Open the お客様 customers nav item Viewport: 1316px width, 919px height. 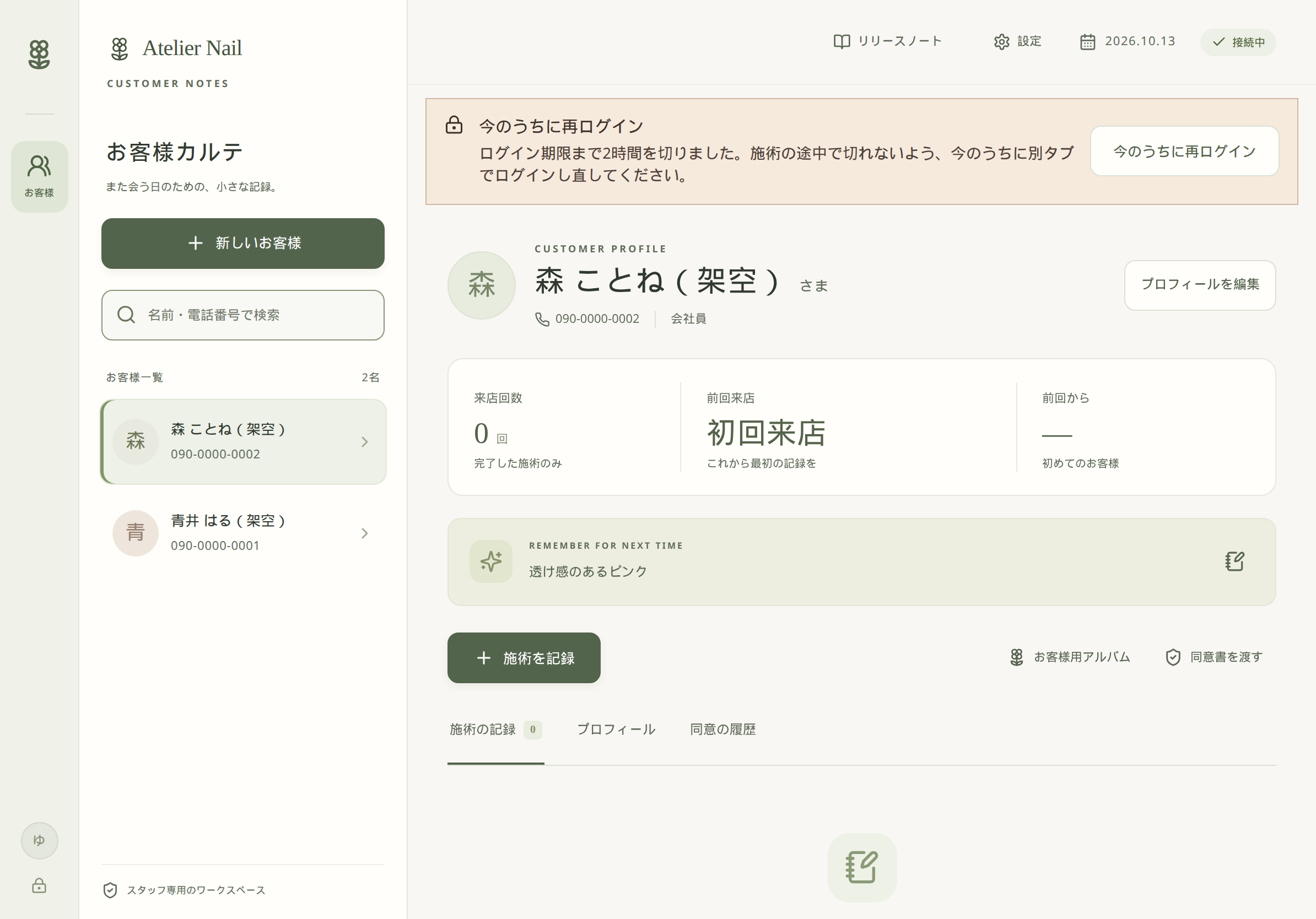click(40, 176)
